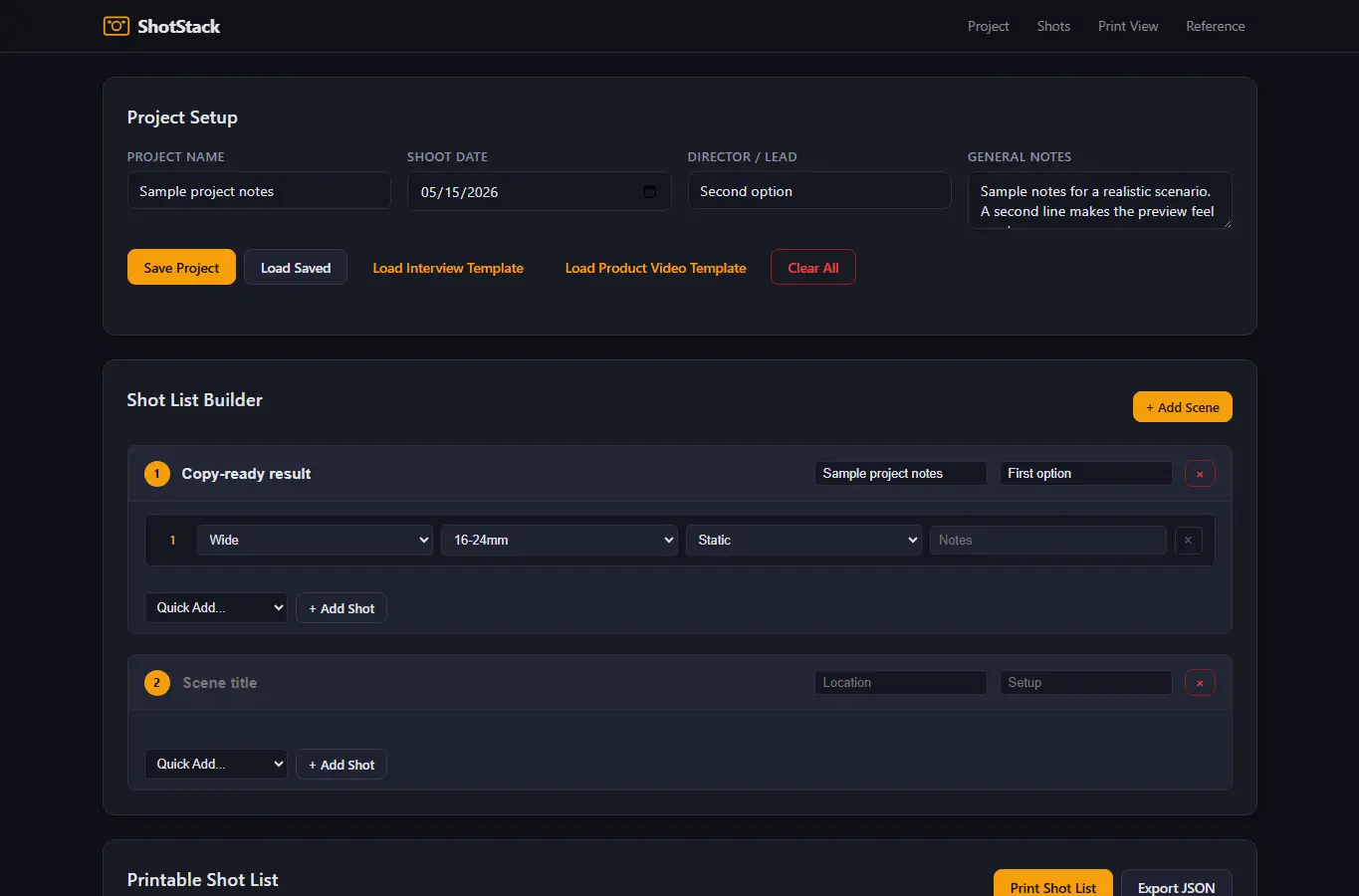Focus the General Notes textarea

1100,200
